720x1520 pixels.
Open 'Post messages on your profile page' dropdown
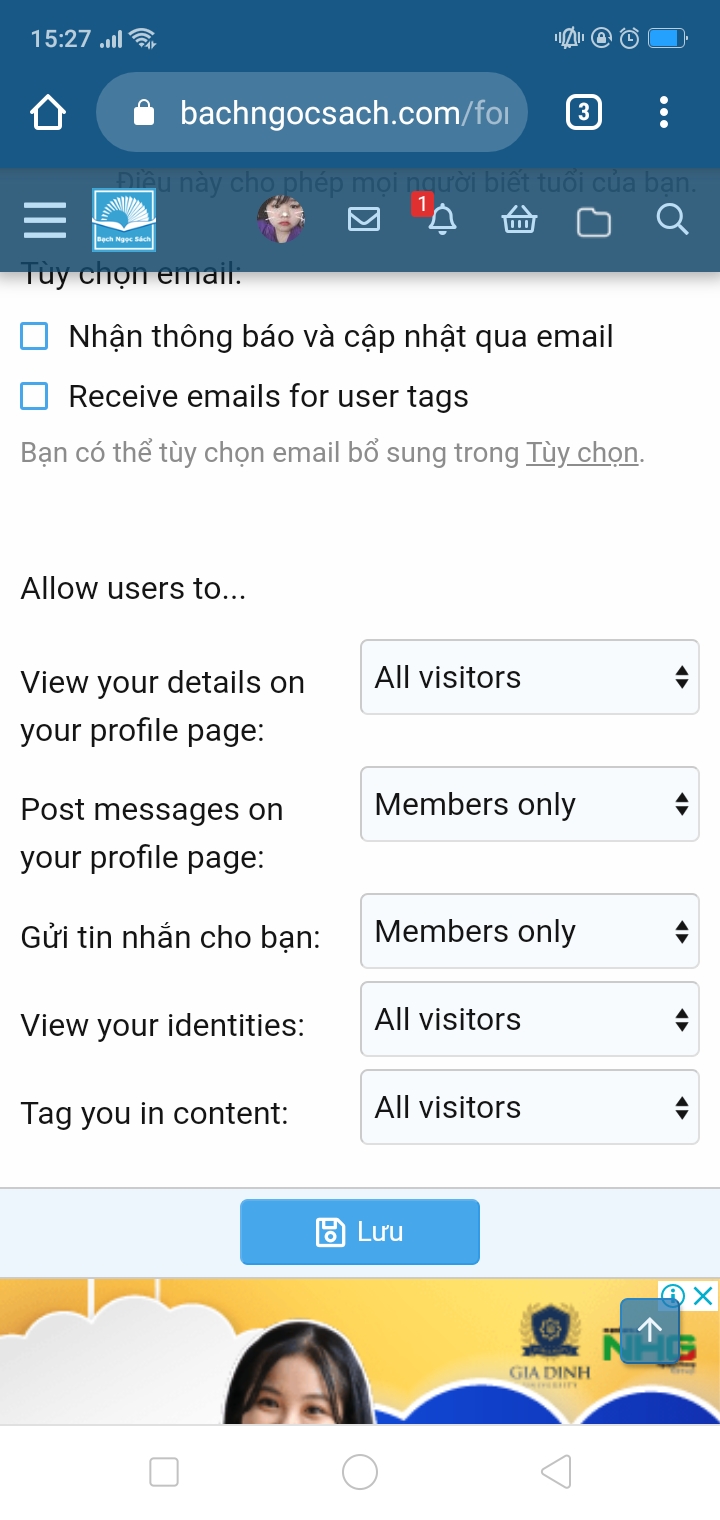[529, 805]
